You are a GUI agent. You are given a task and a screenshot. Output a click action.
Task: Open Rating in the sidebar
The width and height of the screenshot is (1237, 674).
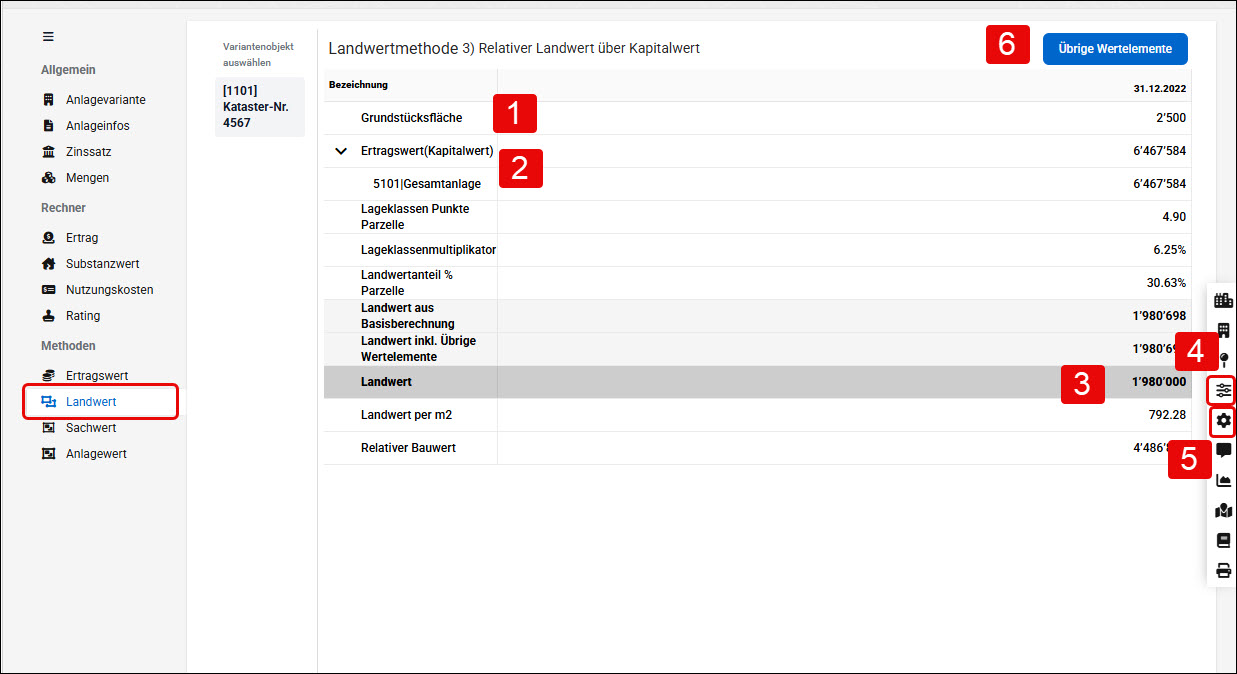[x=83, y=316]
